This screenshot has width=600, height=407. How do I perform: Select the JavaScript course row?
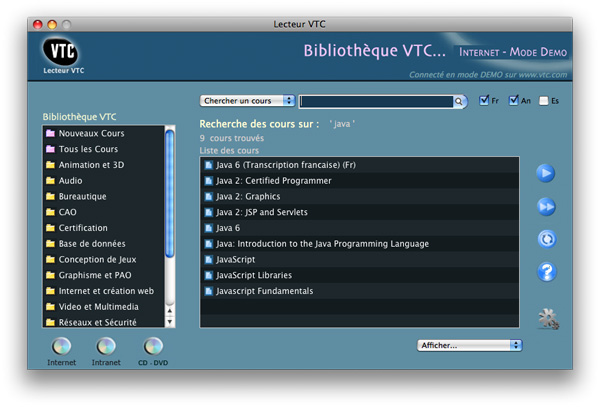click(359, 260)
